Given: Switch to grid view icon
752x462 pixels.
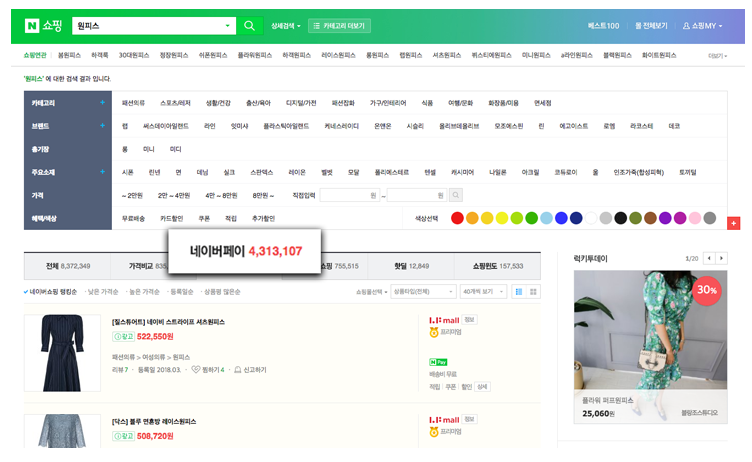Looking at the screenshot, I should click(533, 292).
